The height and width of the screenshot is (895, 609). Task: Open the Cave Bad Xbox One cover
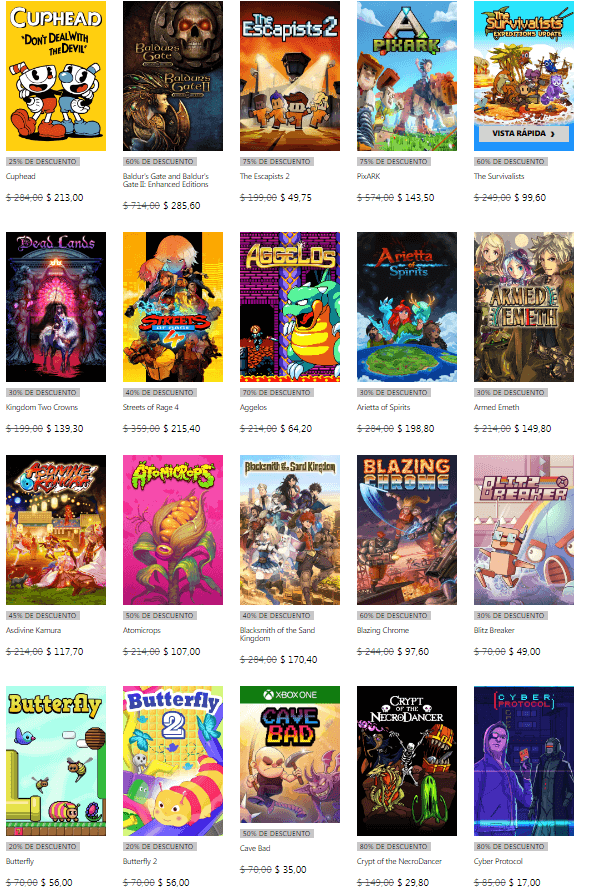[x=290, y=755]
